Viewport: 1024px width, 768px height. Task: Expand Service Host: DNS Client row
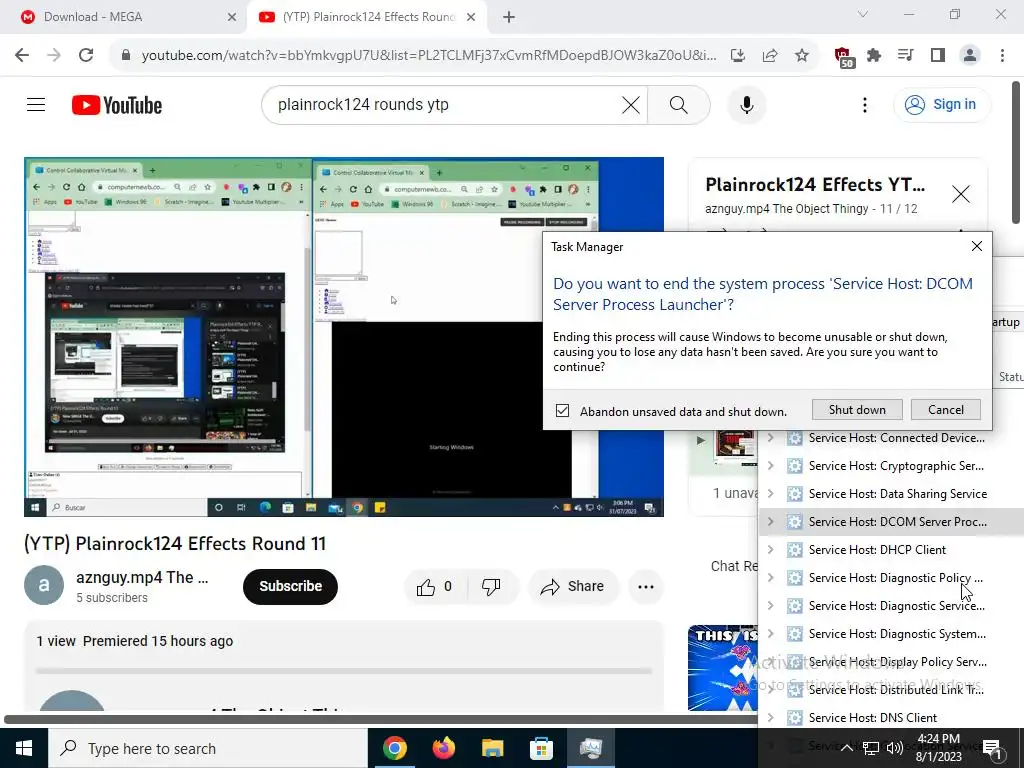pyautogui.click(x=771, y=718)
